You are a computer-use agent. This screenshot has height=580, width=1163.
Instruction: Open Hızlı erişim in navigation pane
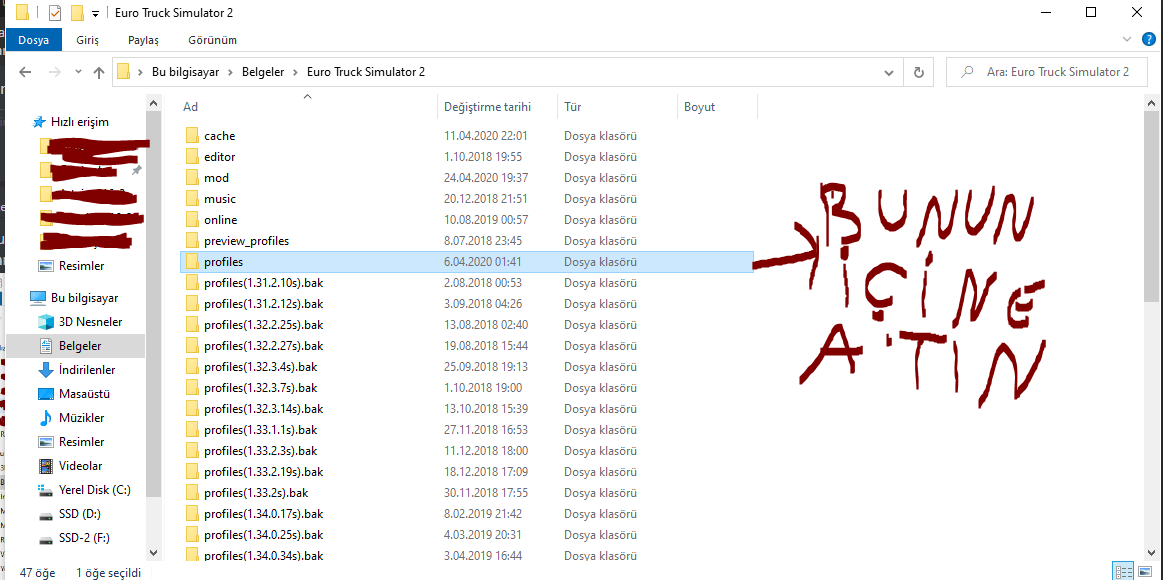tap(79, 122)
